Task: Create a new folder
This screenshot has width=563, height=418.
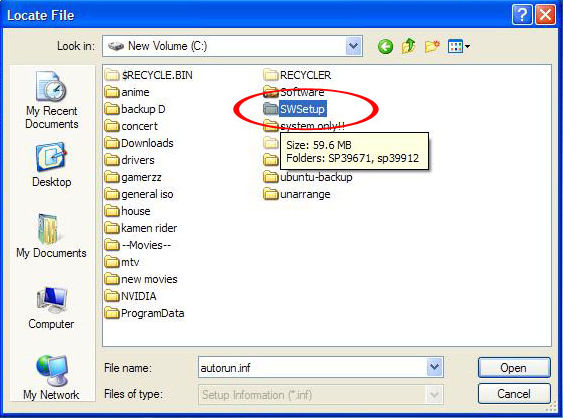Action: click(x=432, y=46)
